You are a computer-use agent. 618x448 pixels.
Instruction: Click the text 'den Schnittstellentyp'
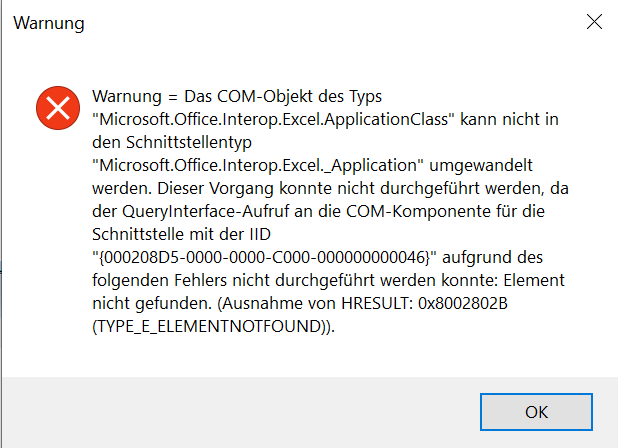point(172,143)
